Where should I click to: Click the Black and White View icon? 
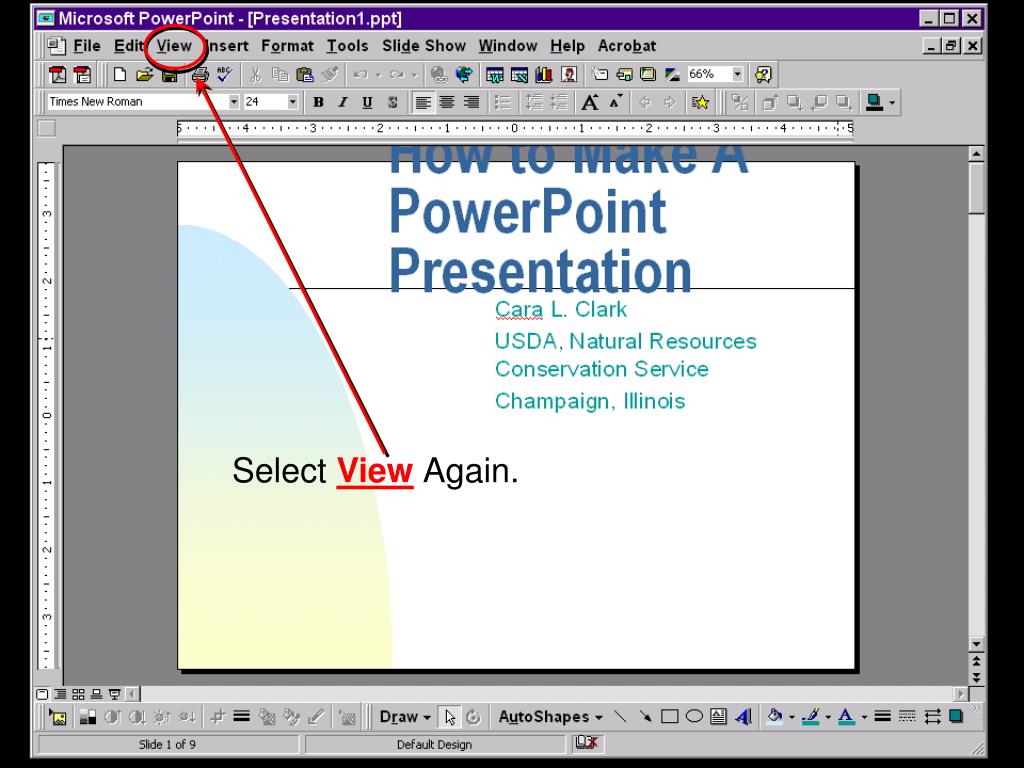click(672, 74)
